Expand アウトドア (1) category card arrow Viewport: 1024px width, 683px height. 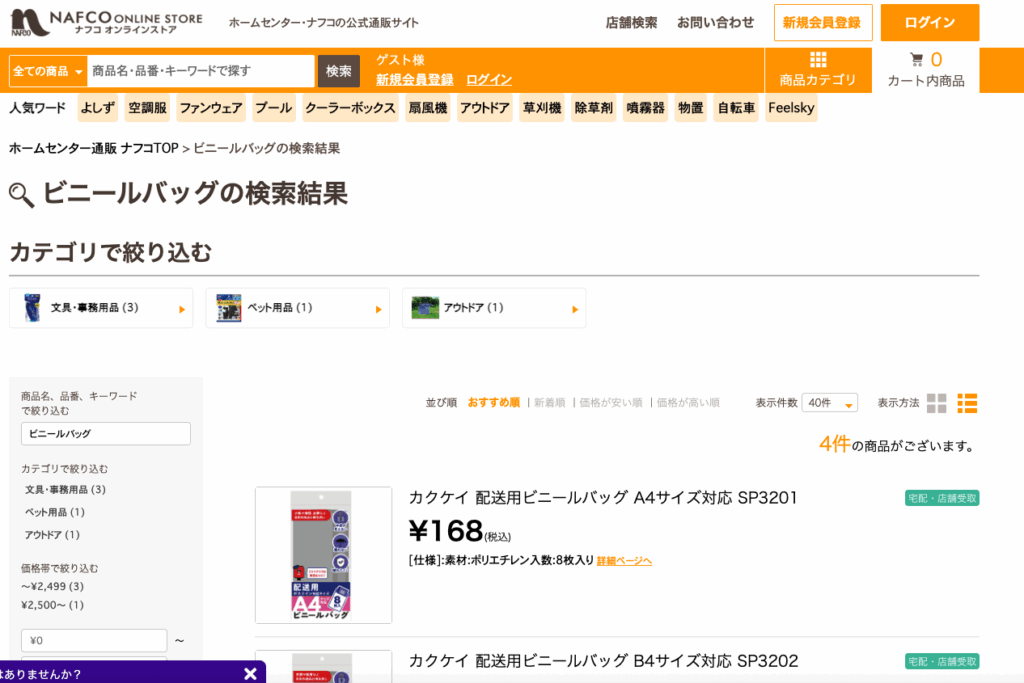pyautogui.click(x=575, y=310)
